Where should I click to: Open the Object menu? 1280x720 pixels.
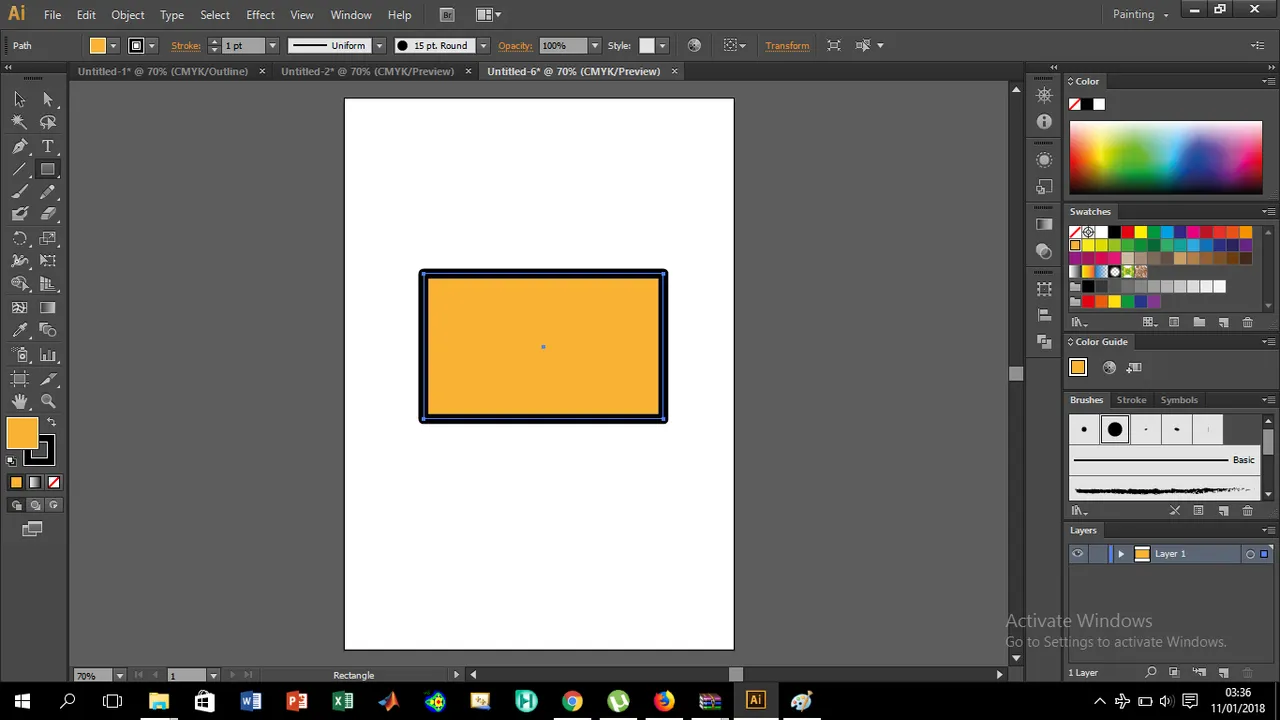pos(128,15)
